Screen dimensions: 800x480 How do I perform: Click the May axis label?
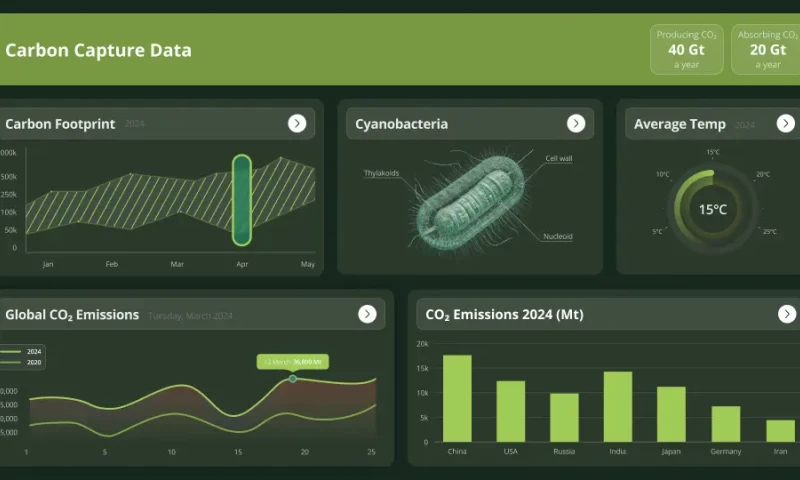[308, 264]
